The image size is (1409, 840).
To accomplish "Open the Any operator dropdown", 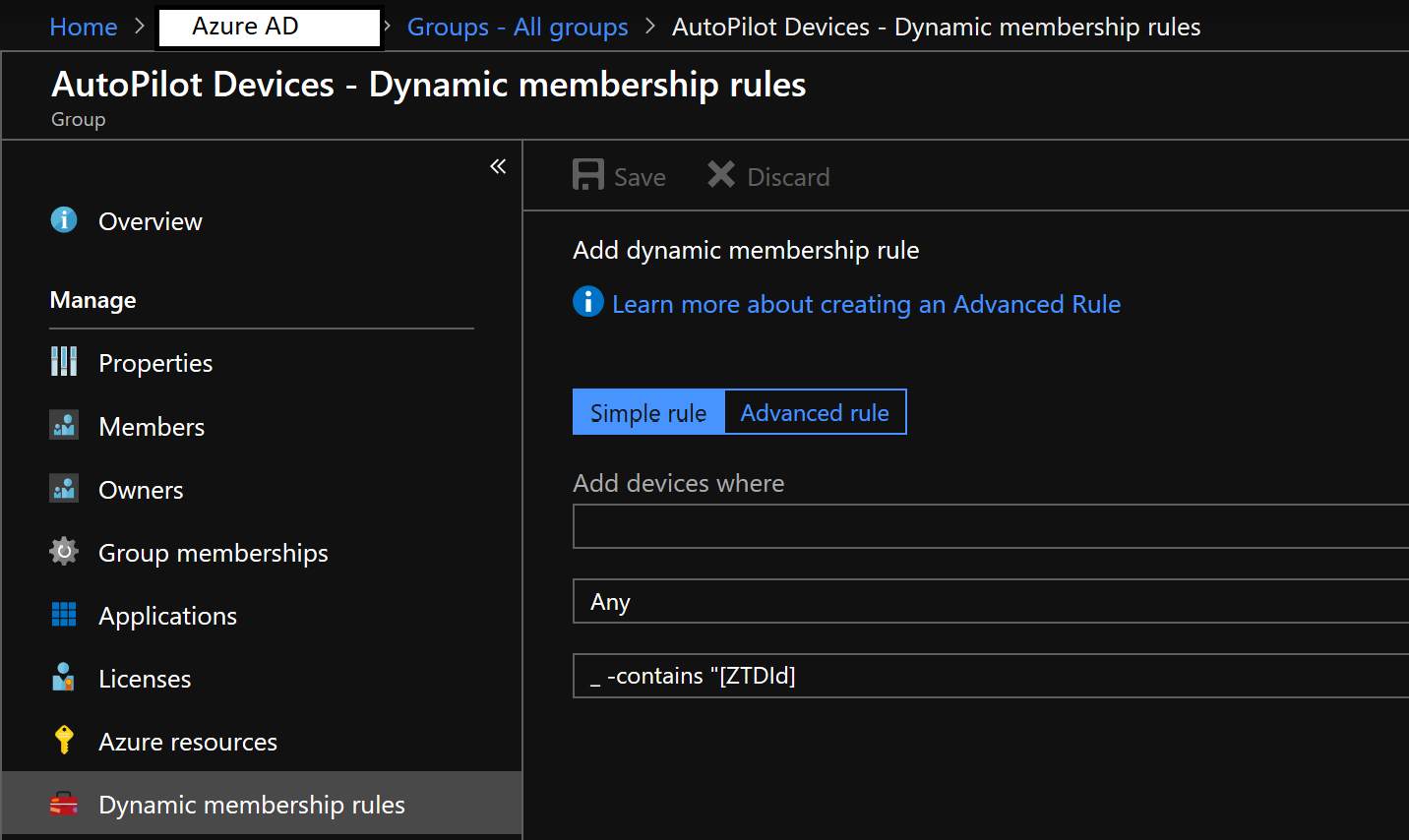I will coord(991,601).
